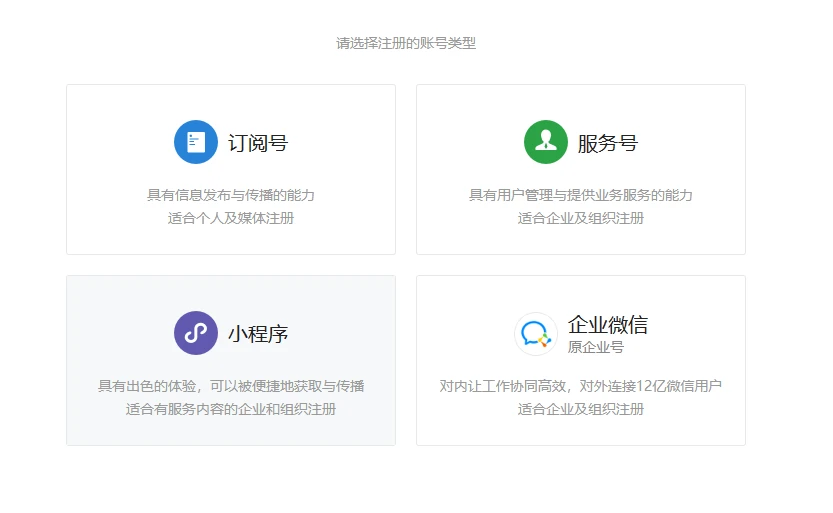
Task: Click the green 服务号 person icon
Action: pos(546,142)
